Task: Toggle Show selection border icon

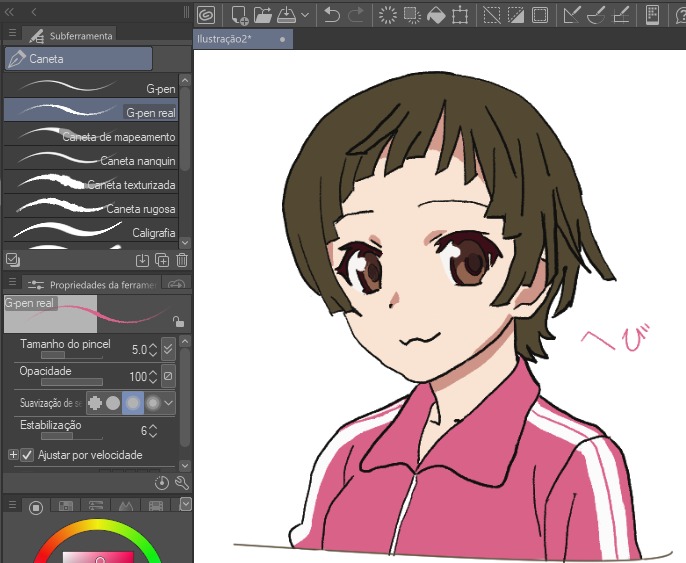Action: coord(540,15)
